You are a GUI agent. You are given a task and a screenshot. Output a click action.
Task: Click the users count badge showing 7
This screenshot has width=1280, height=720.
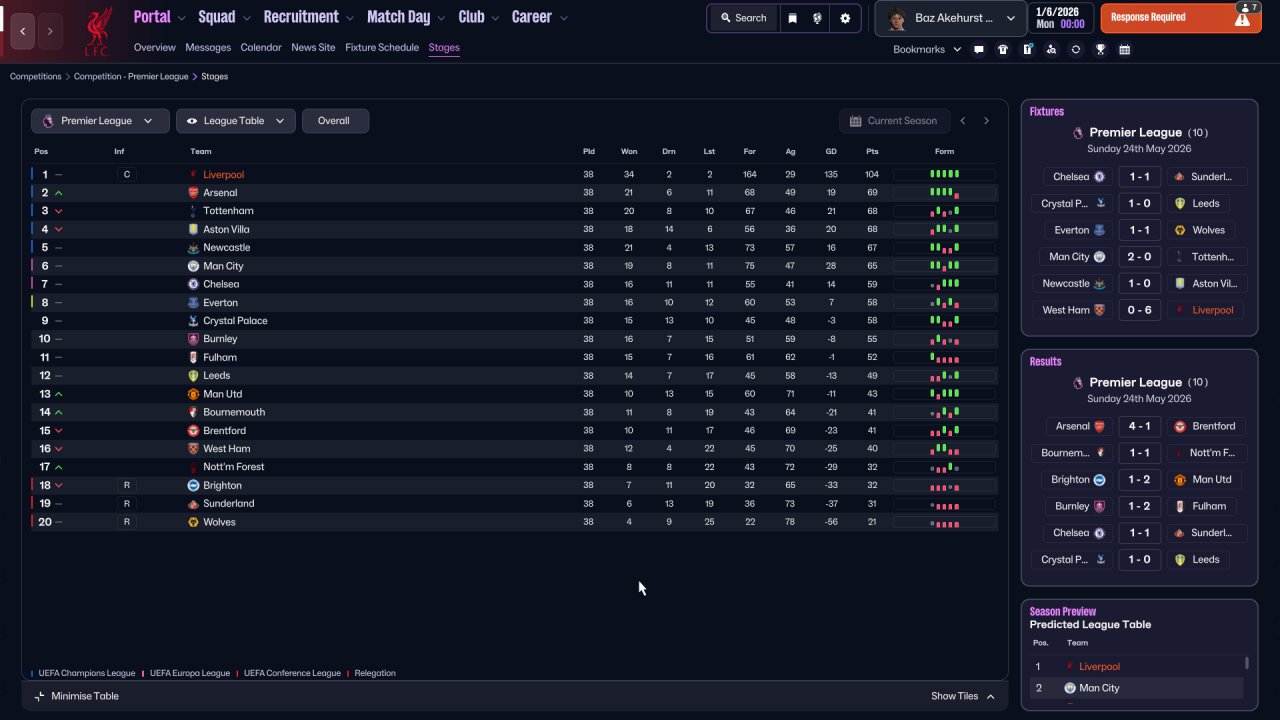tap(1248, 7)
